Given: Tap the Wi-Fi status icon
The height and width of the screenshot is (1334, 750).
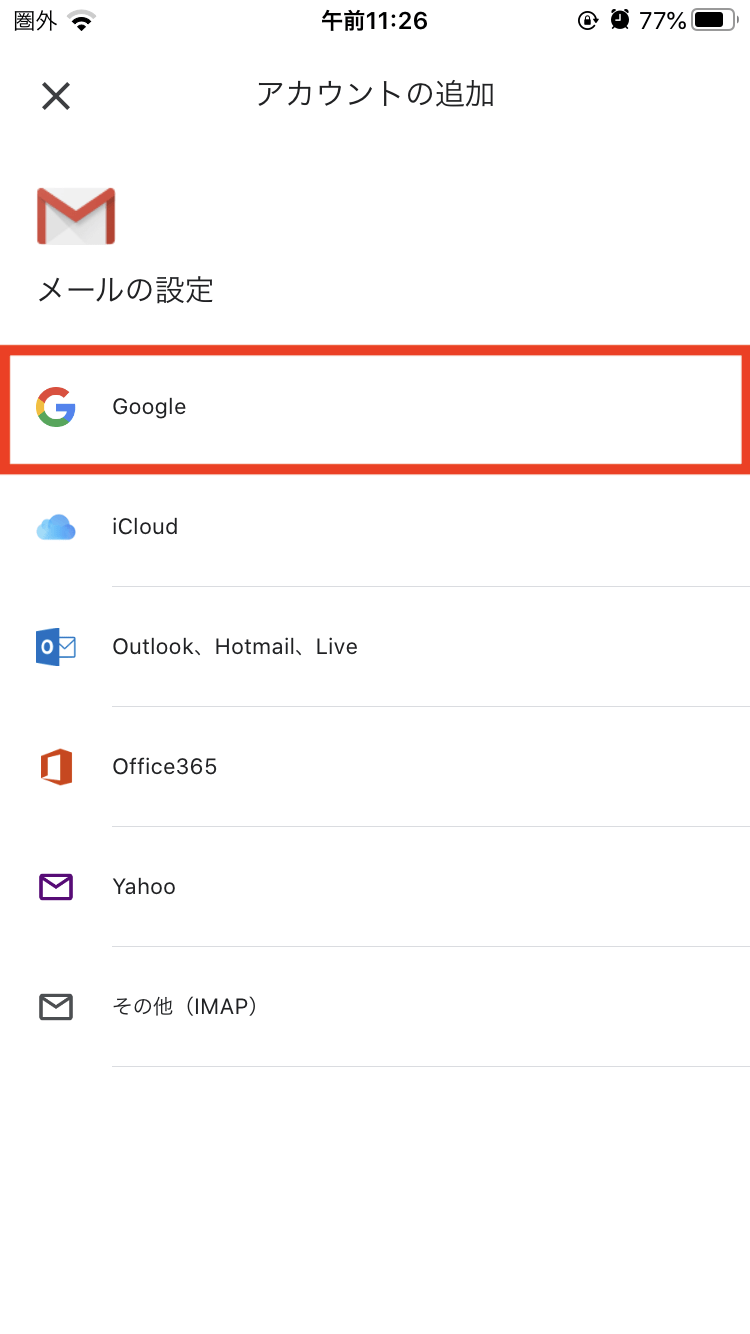Looking at the screenshot, I should click(82, 21).
